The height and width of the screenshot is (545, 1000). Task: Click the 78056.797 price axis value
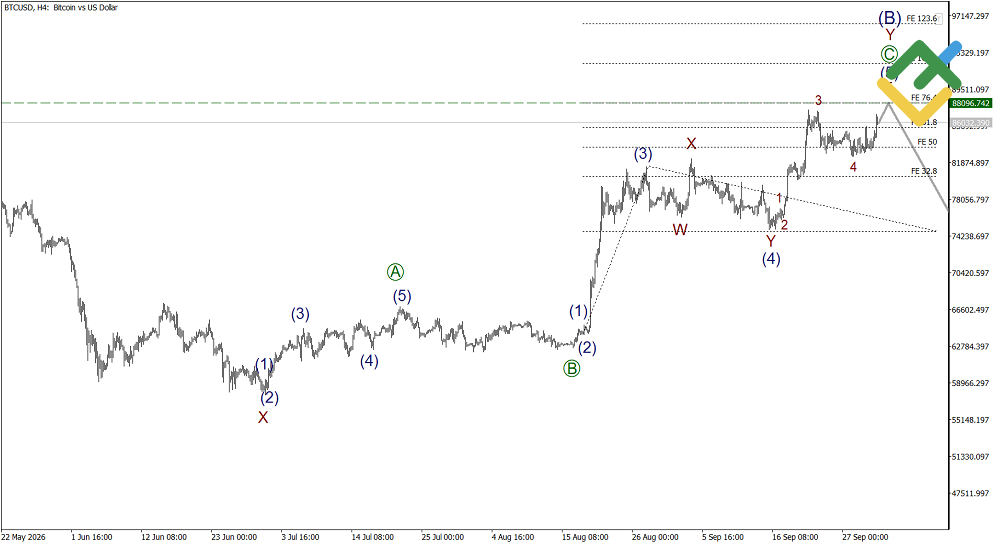tap(971, 200)
